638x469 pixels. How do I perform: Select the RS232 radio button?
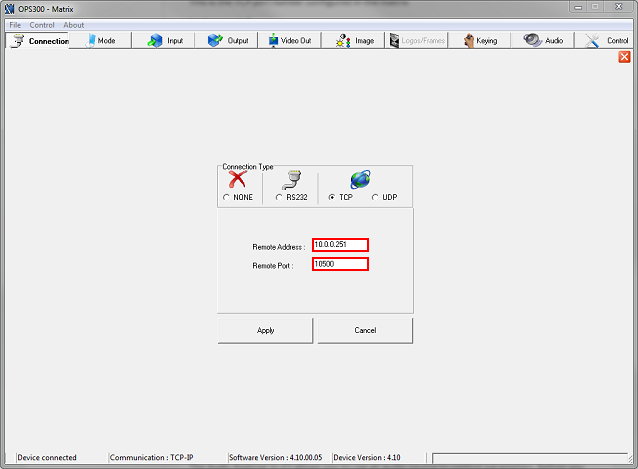coord(279,198)
